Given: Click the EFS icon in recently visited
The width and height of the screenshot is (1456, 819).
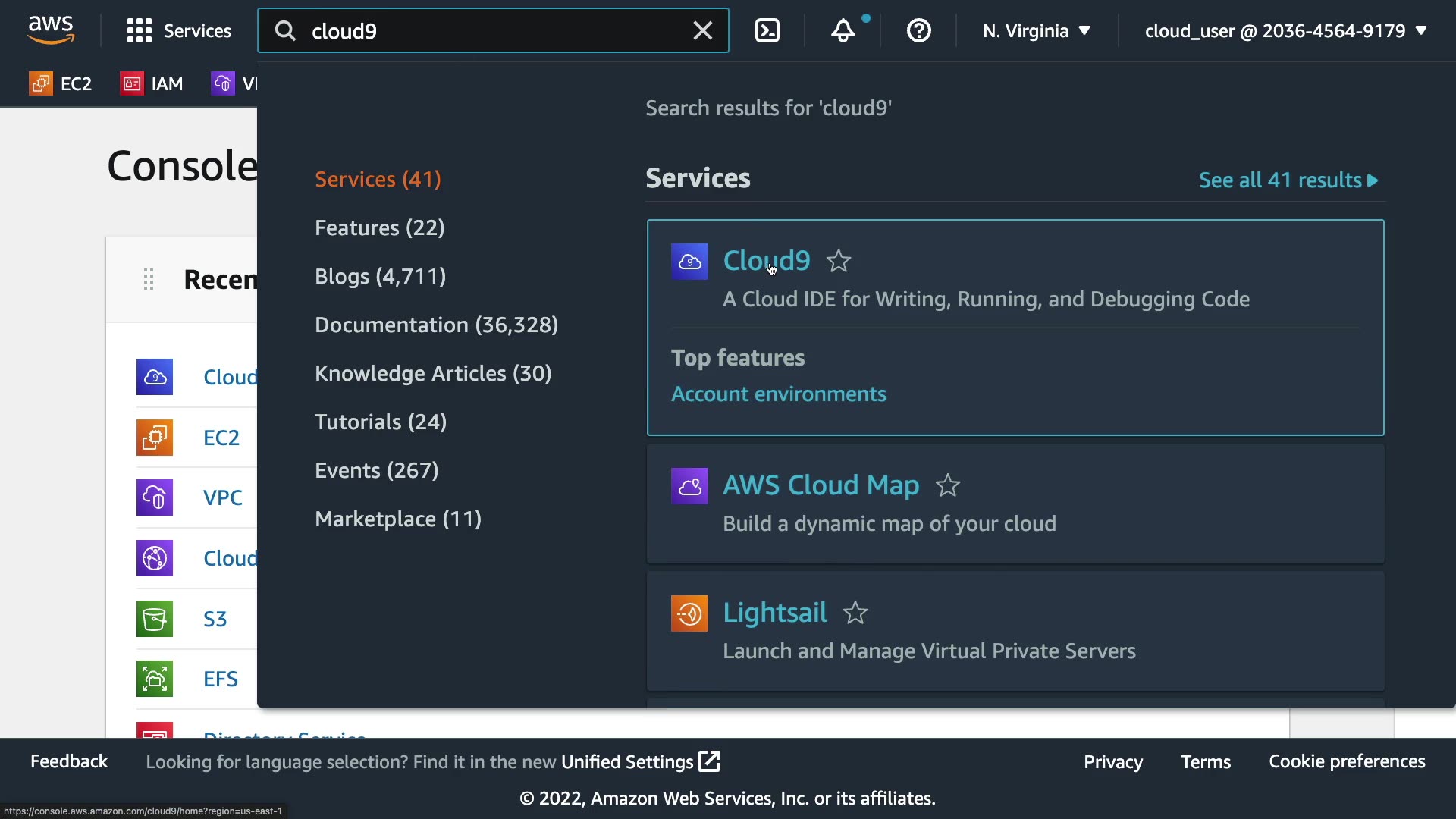Looking at the screenshot, I should click(155, 679).
